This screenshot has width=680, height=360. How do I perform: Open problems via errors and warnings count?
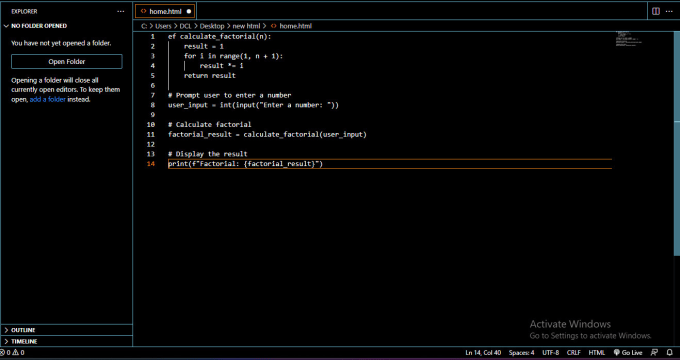point(13,353)
